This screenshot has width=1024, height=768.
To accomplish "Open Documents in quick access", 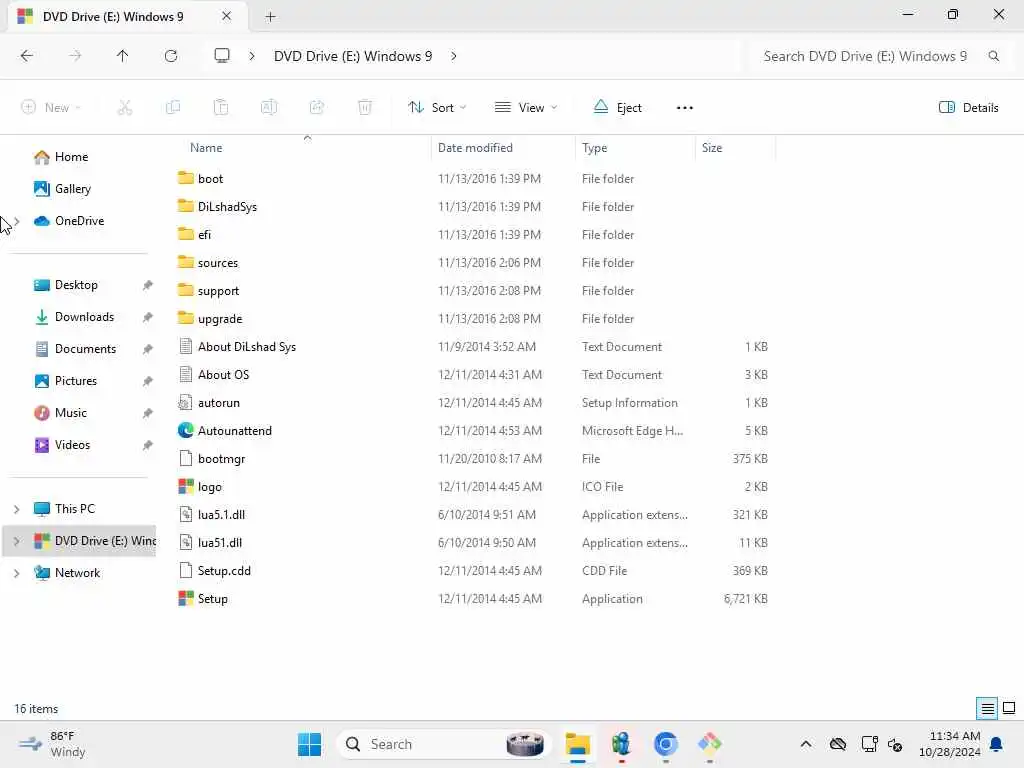I will pyautogui.click(x=74, y=349).
